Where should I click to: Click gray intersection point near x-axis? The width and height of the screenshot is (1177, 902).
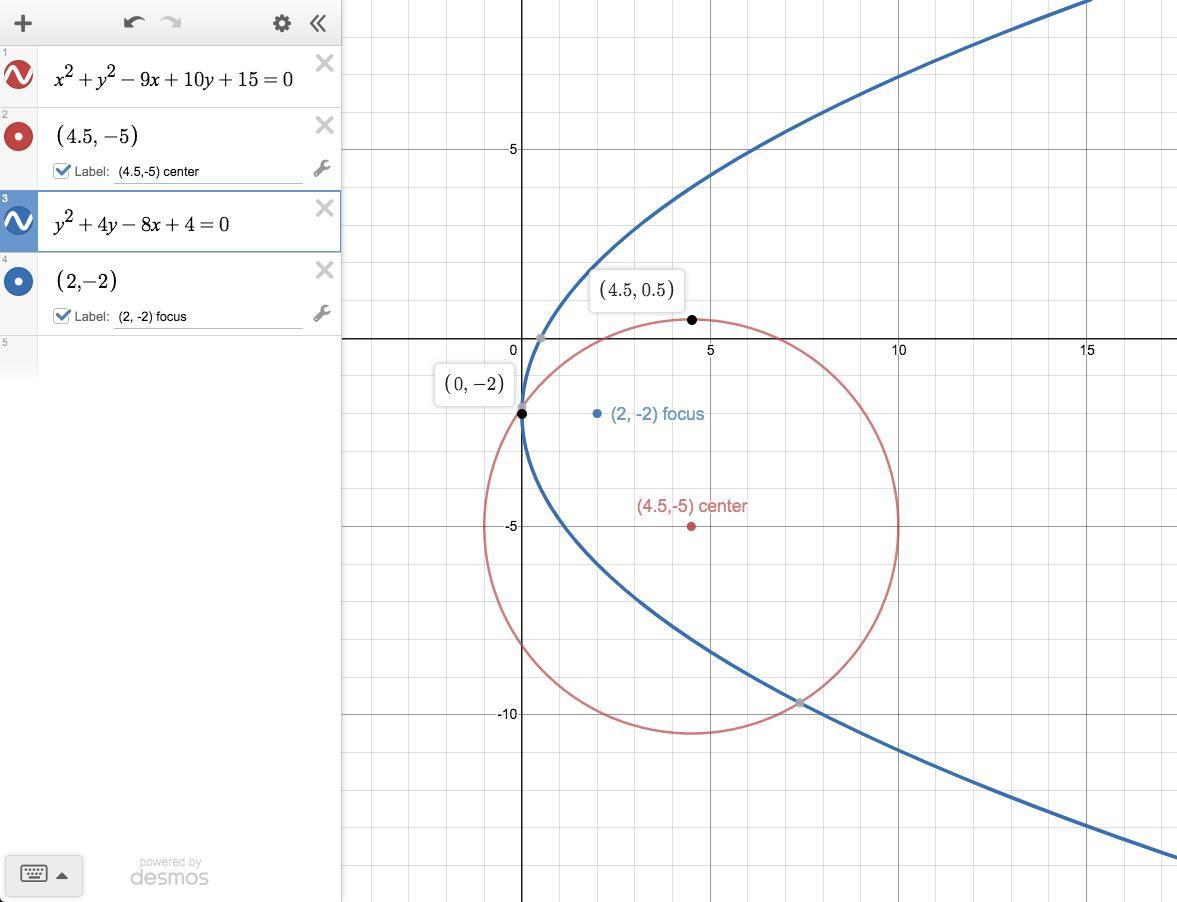pos(540,338)
